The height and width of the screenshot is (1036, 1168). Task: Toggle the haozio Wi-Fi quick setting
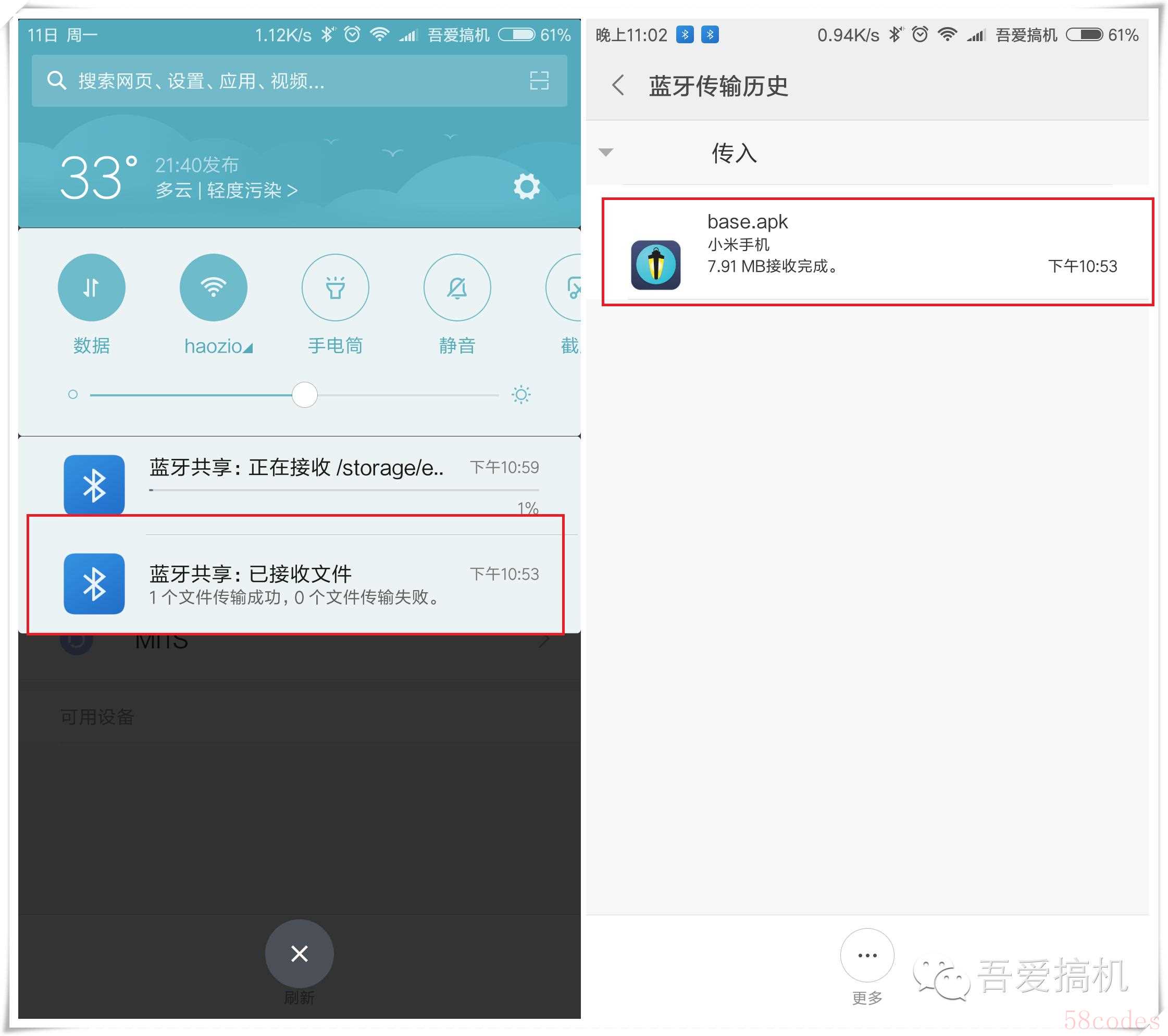click(x=213, y=288)
